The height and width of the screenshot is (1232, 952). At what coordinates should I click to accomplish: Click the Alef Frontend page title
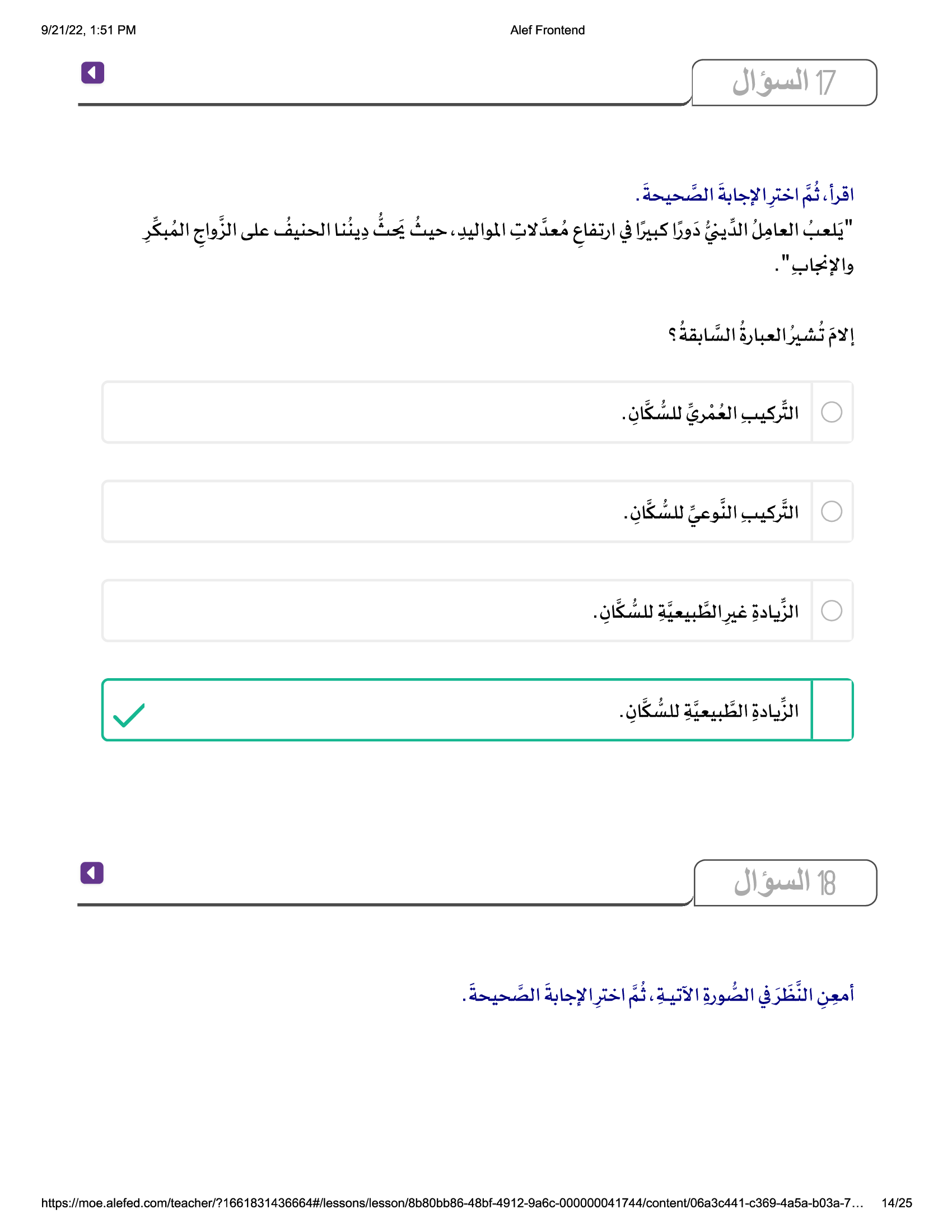tap(547, 30)
